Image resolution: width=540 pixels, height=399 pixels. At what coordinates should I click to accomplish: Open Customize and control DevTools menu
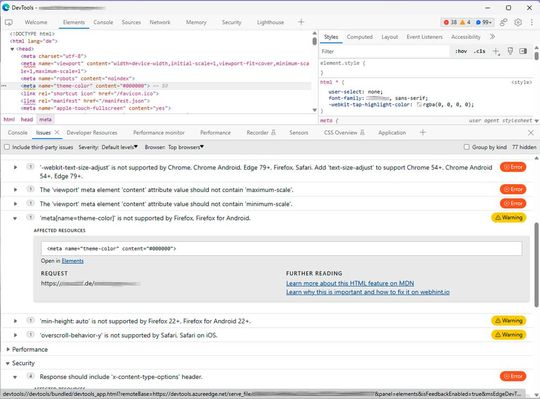click(532, 22)
